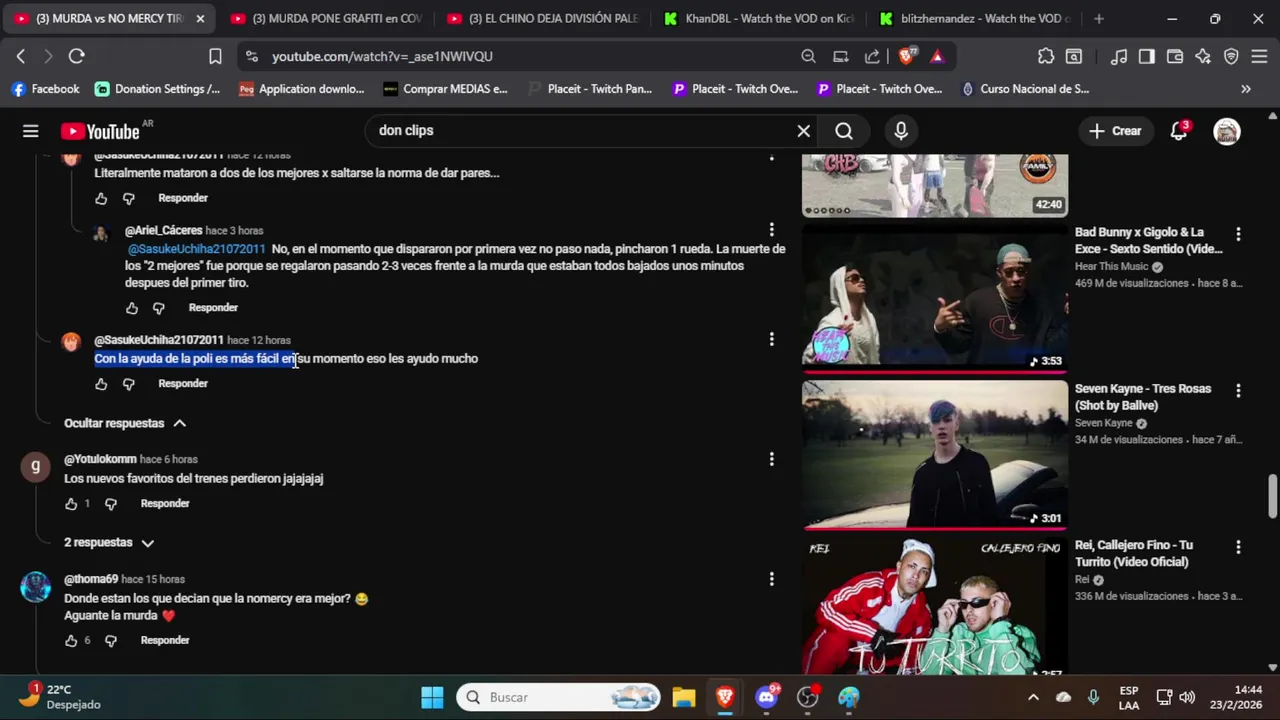Click the Brave Shields lion icon
This screenshot has width=1280, height=720.
(x=906, y=57)
